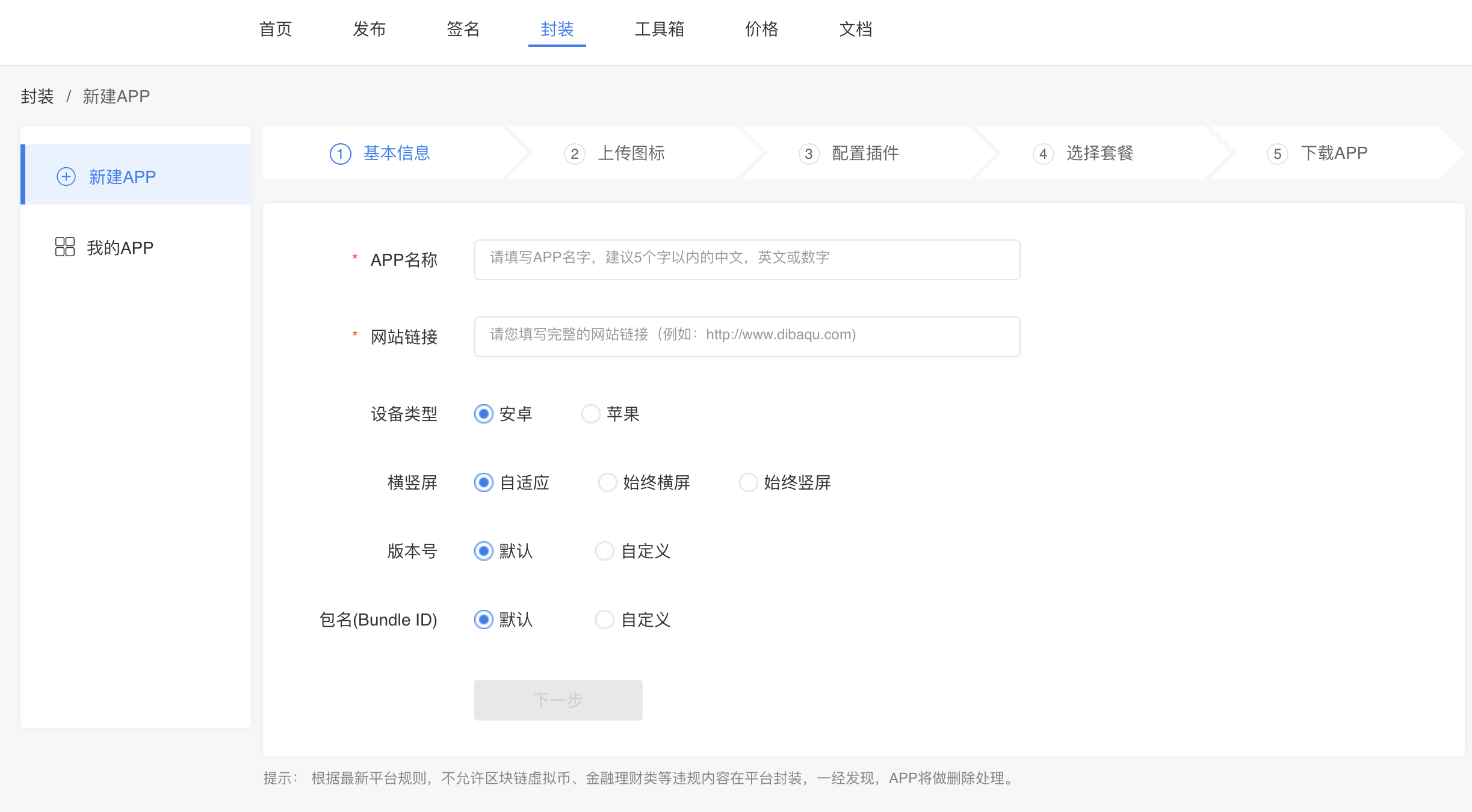
Task: Click into the 网站链接 input field
Action: pyautogui.click(x=747, y=337)
